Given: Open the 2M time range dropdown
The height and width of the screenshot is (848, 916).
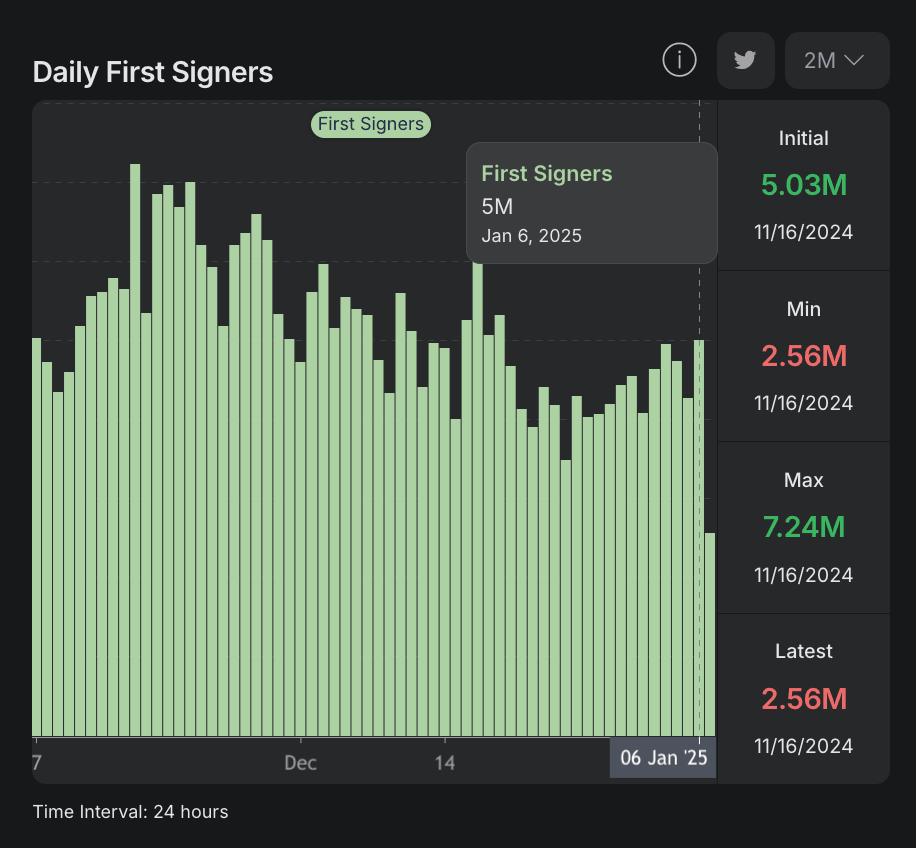Looking at the screenshot, I should click(x=836, y=60).
